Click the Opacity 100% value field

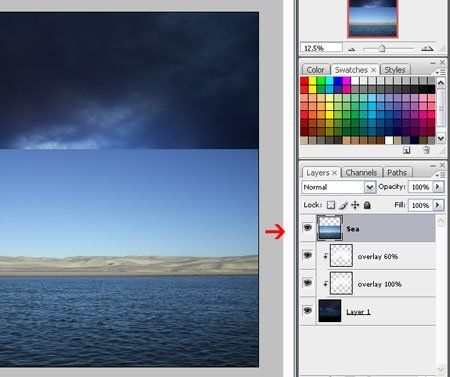pos(420,187)
